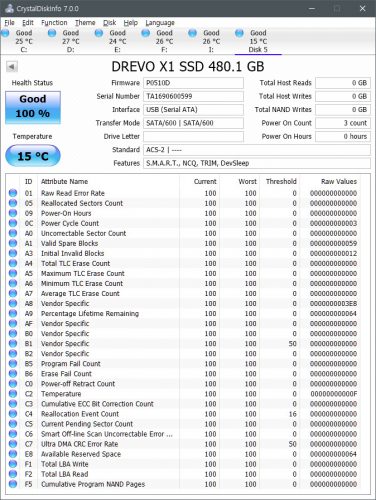376x500 pixels.
Task: Select the C: drive status icon
Action: (5, 33)
